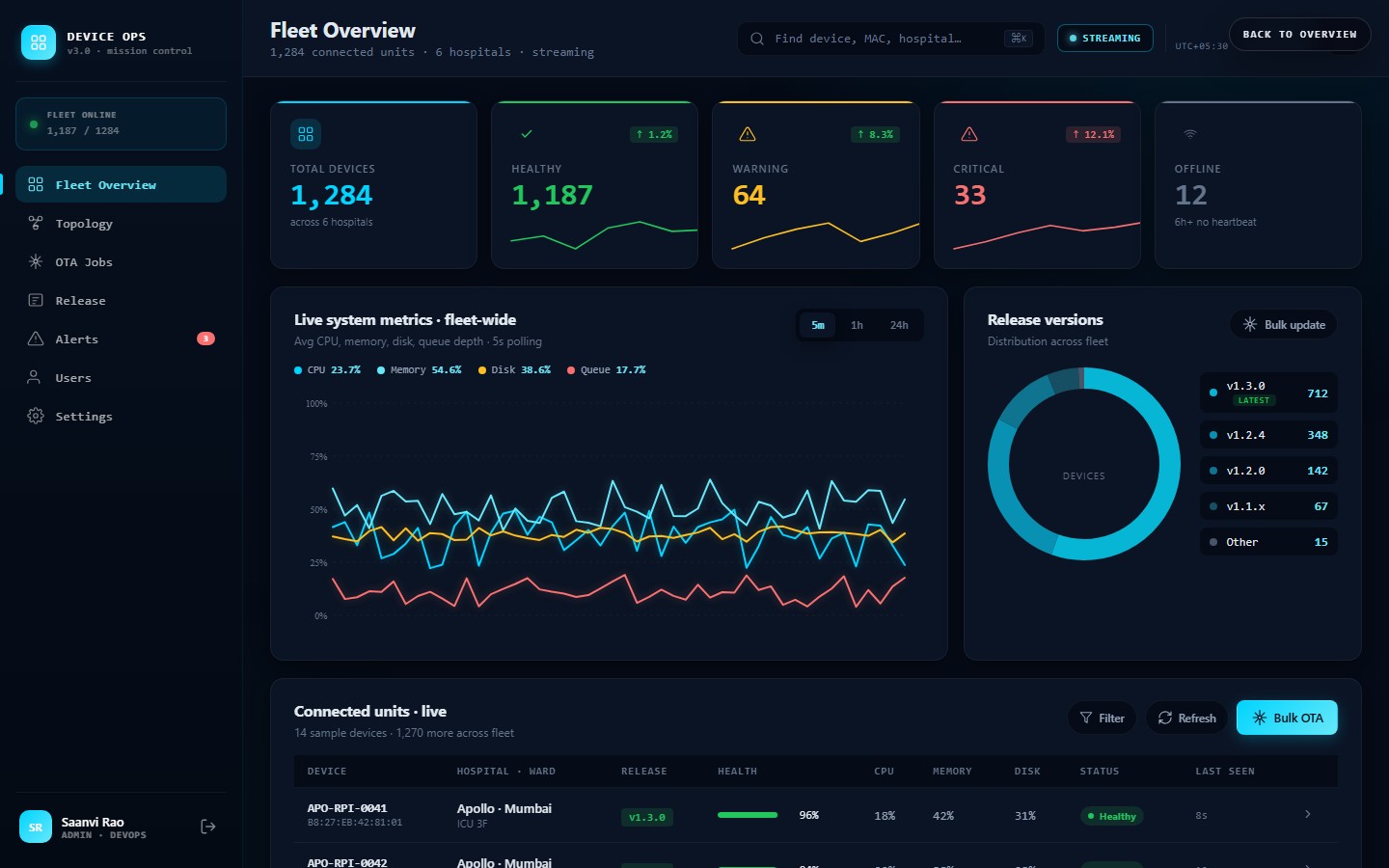
Task: Open the Release section
Action: point(121,300)
